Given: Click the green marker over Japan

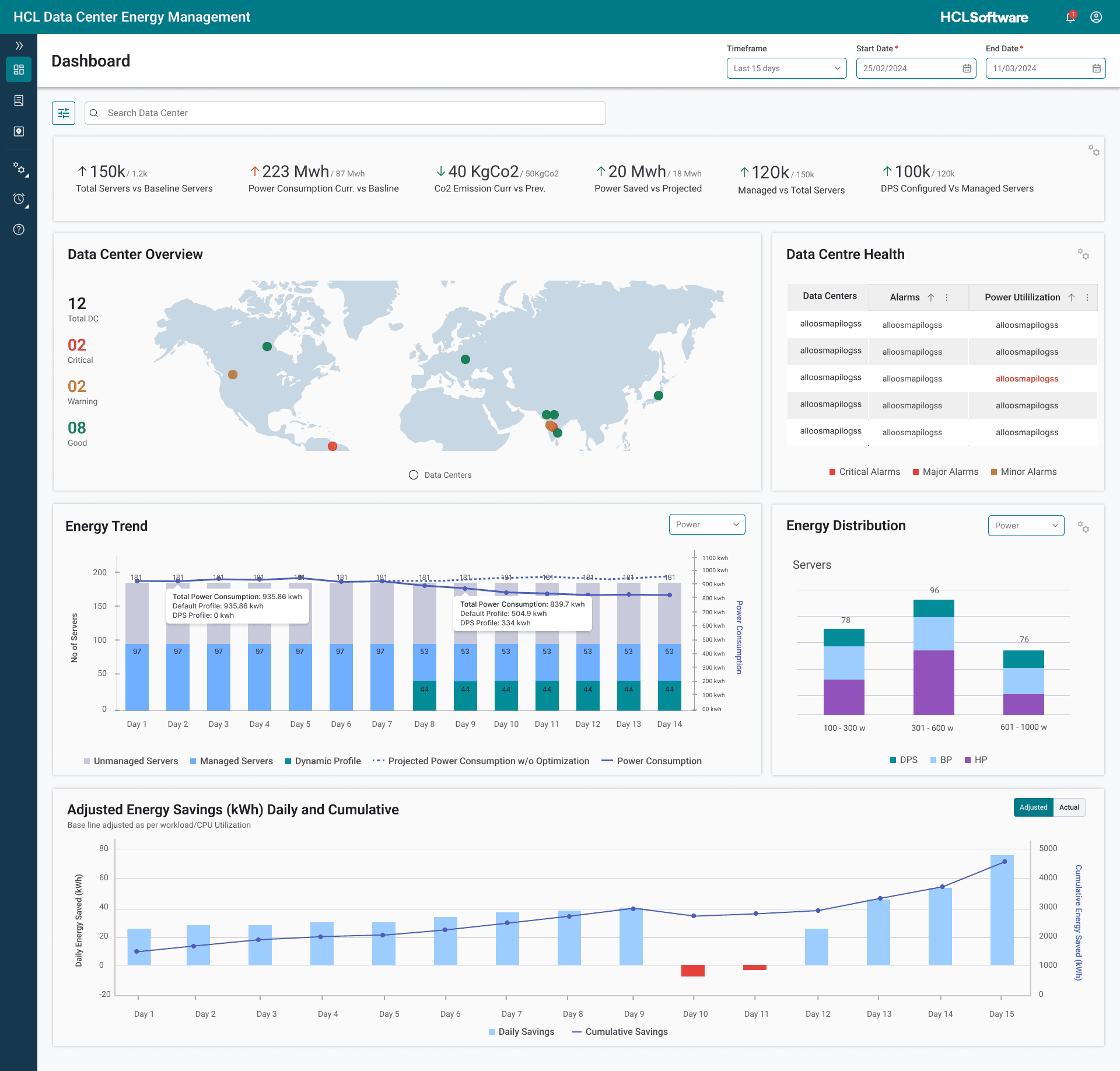Looking at the screenshot, I should coord(659,395).
